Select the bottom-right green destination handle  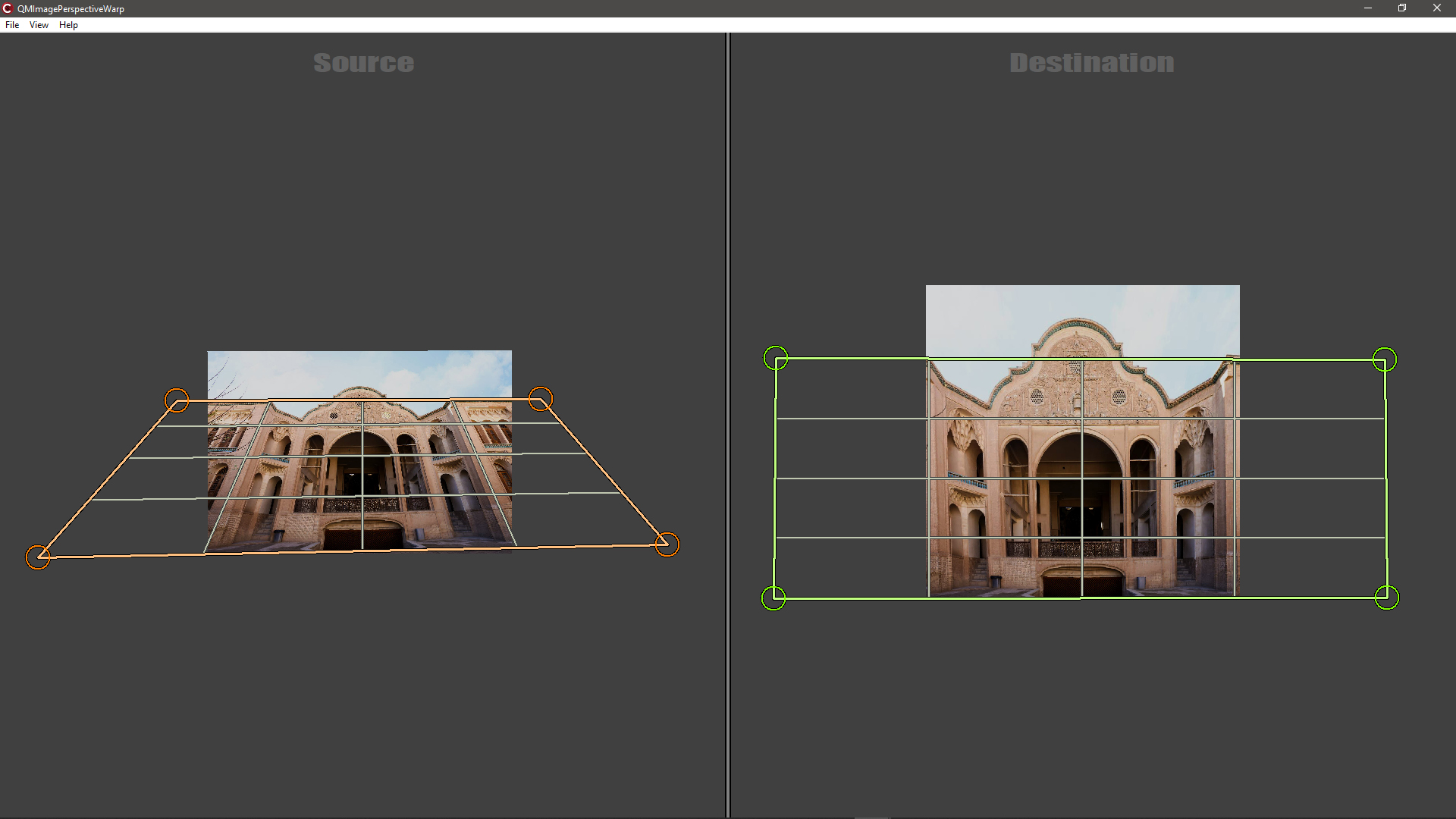point(1388,597)
